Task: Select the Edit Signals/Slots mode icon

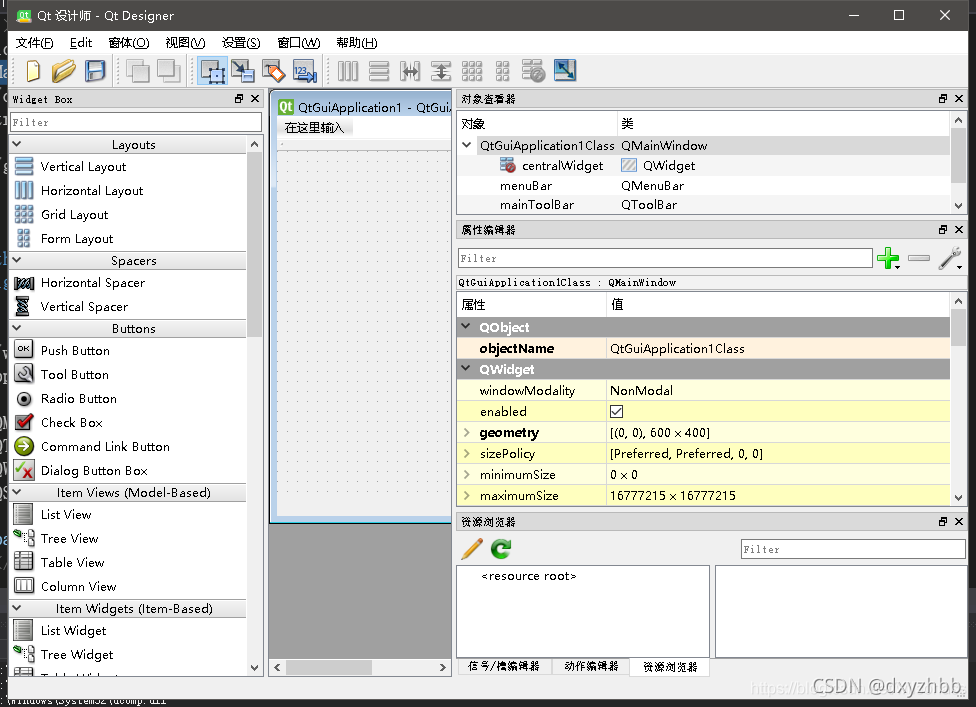Action: 243,71
